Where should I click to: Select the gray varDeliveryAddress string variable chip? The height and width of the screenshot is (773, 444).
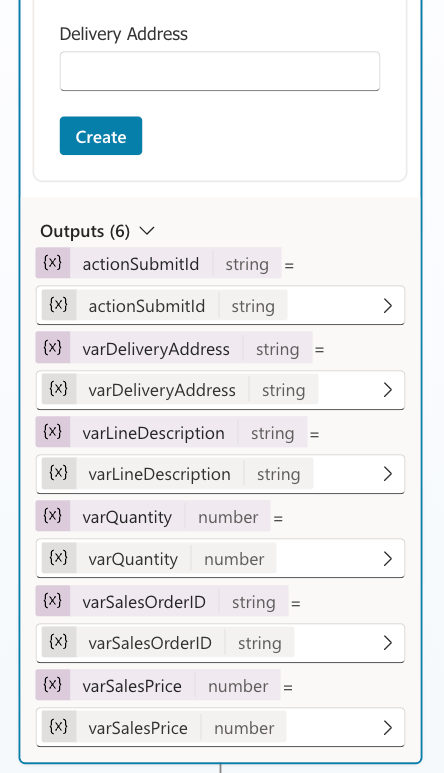(x=180, y=389)
